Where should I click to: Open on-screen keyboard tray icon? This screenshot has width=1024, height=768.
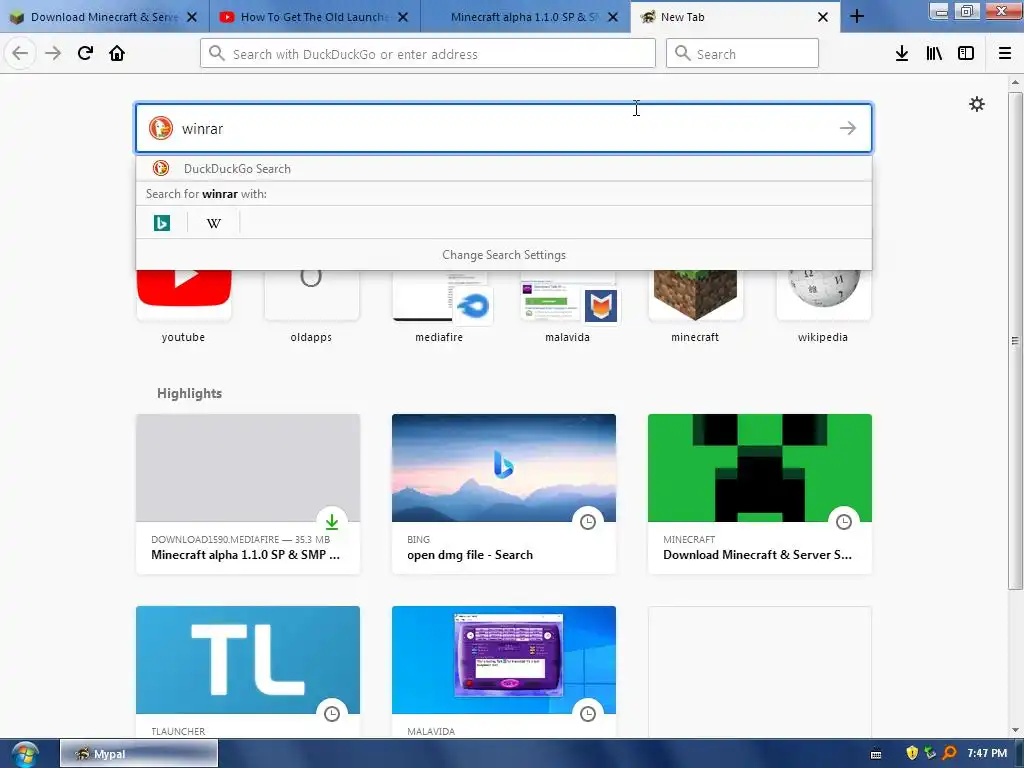(x=876, y=754)
